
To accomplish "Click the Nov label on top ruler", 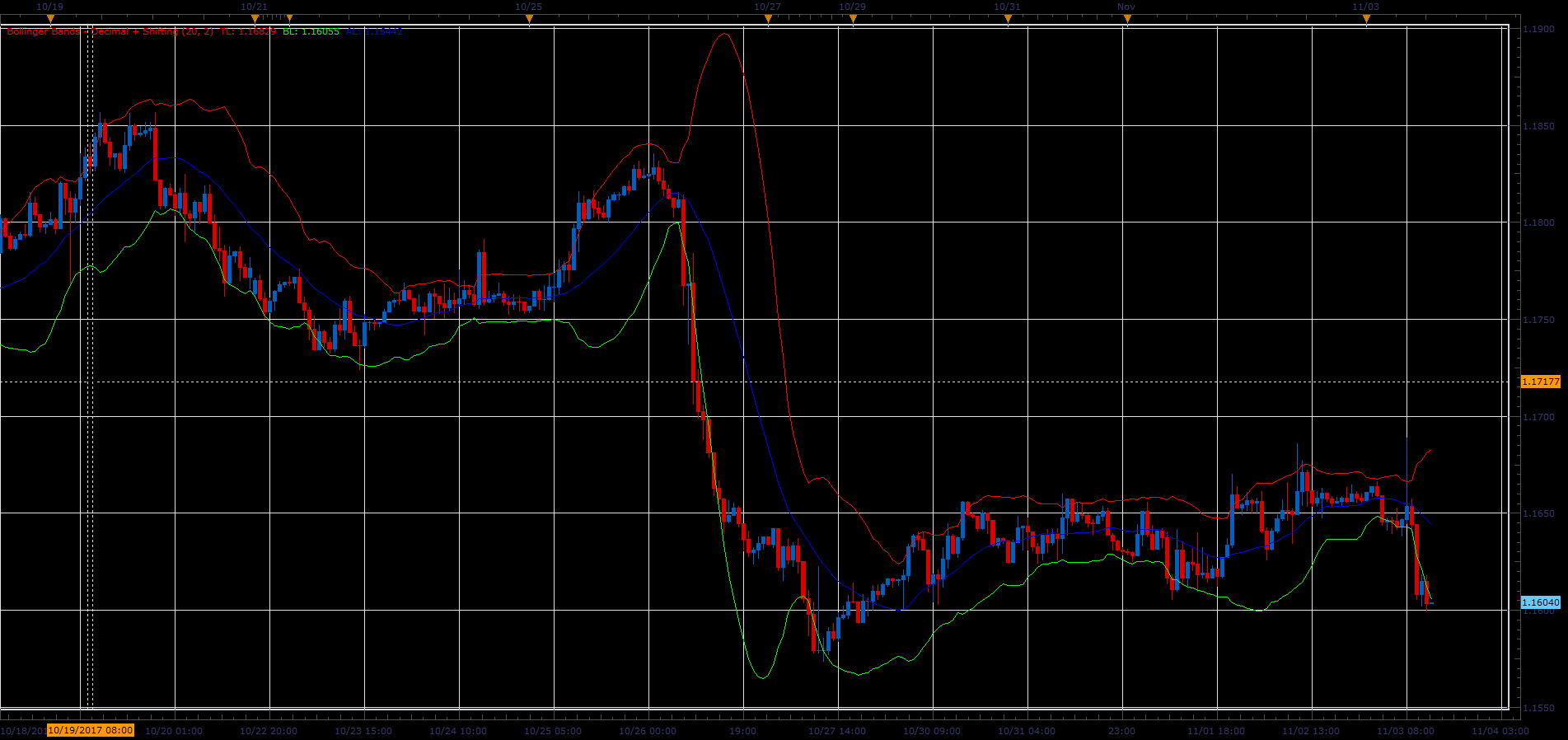I will (x=1126, y=7).
